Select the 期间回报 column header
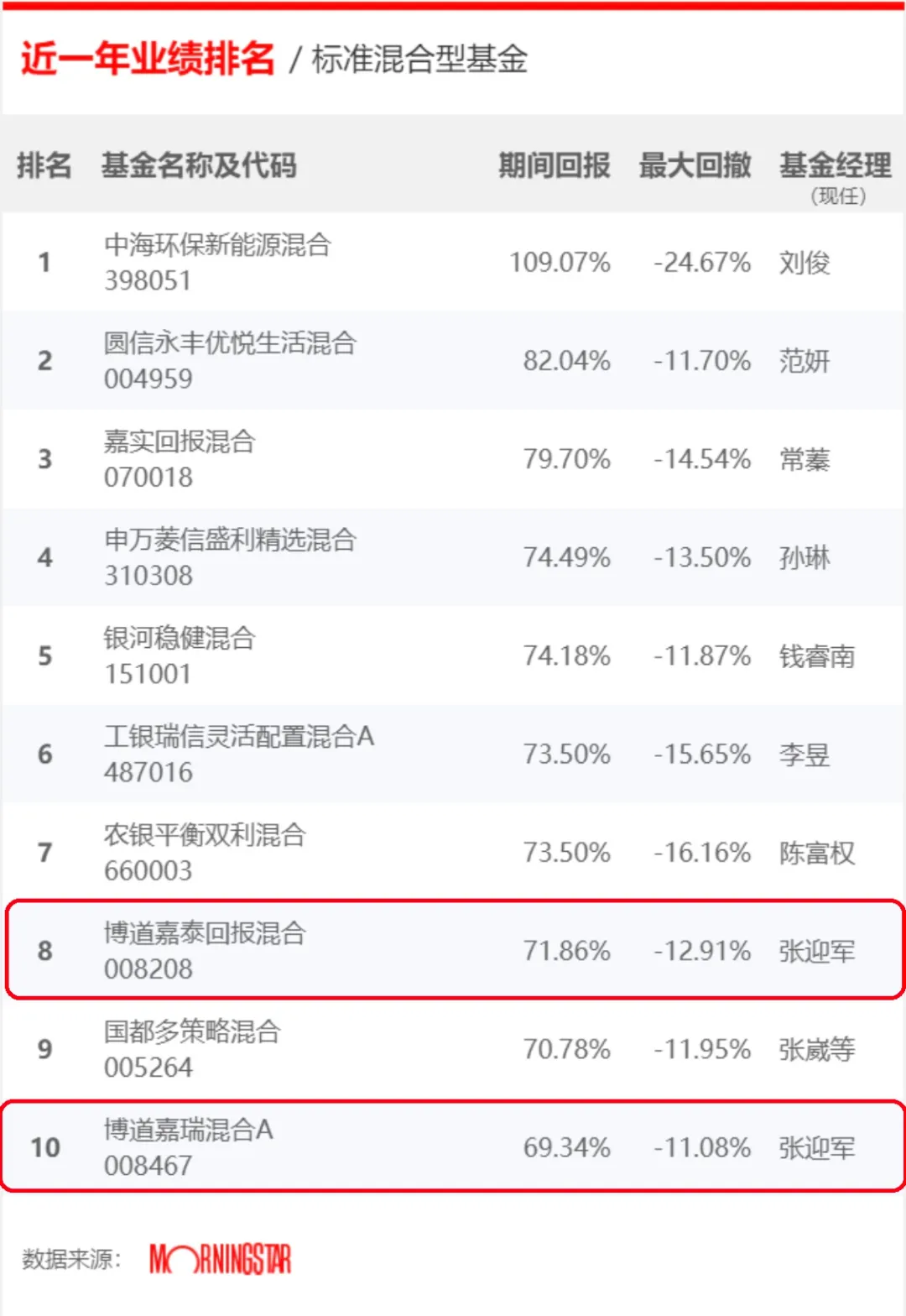This screenshot has height=1316, width=906. click(554, 165)
